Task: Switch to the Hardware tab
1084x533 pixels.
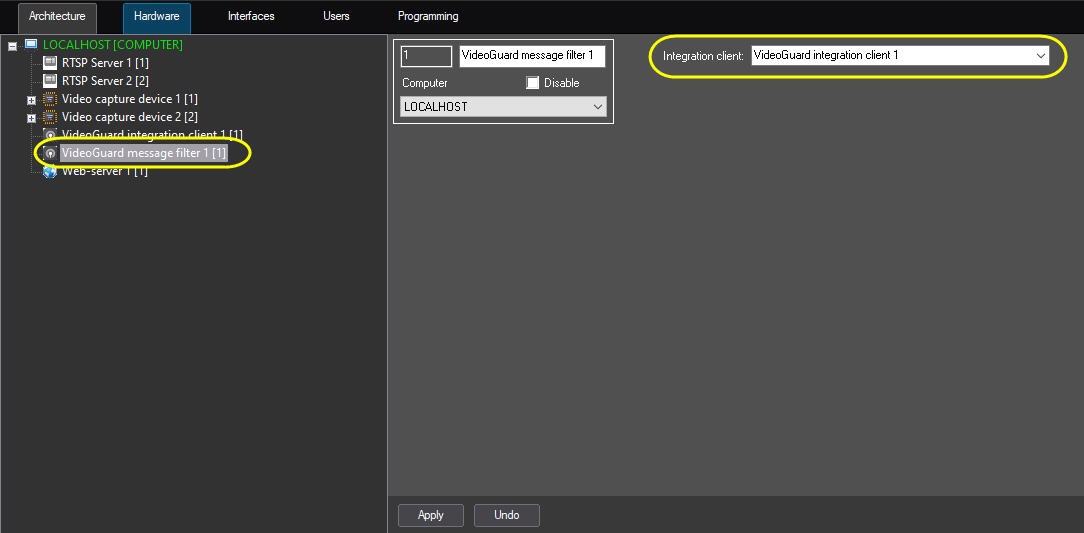Action: point(156,17)
